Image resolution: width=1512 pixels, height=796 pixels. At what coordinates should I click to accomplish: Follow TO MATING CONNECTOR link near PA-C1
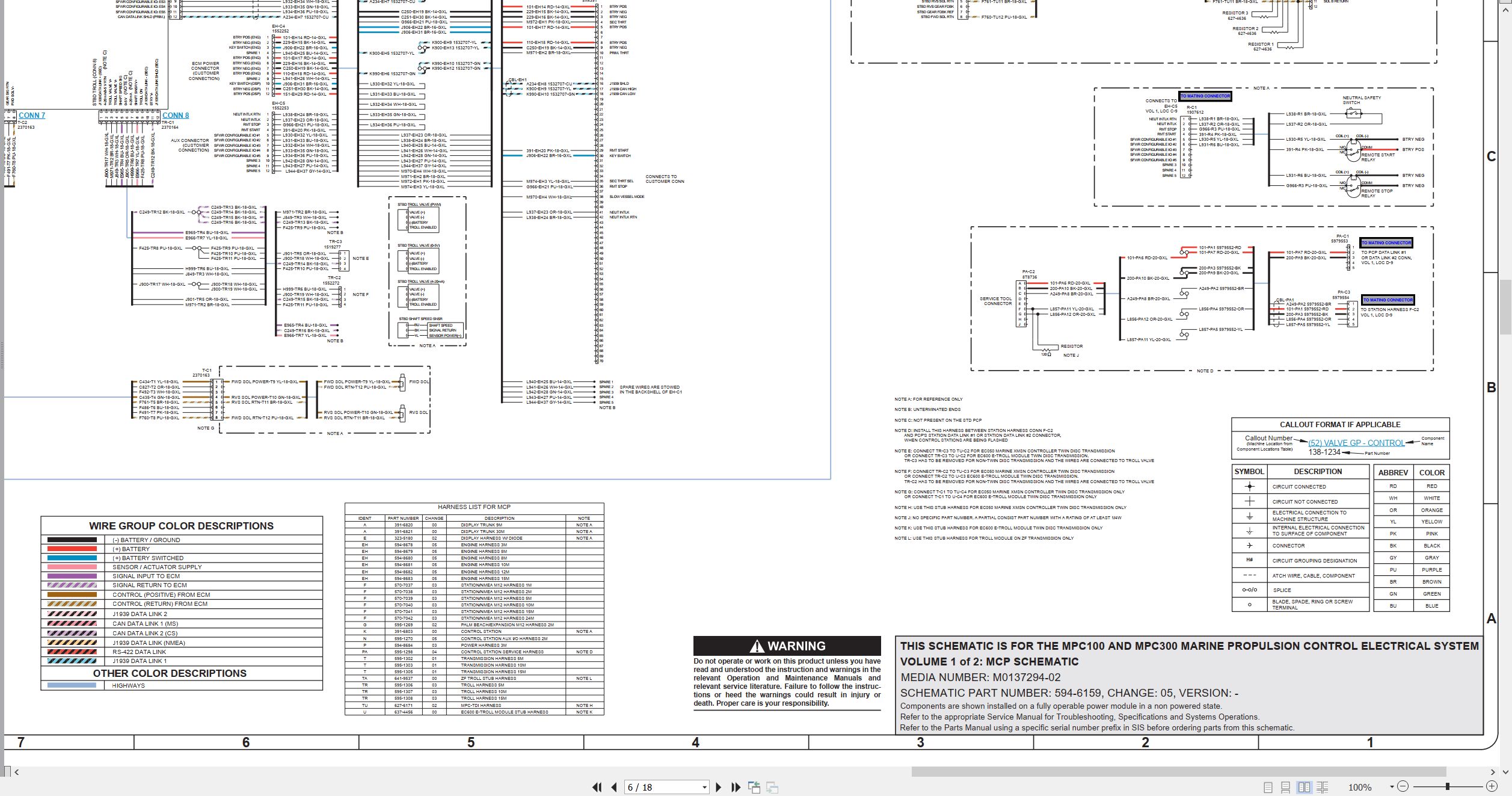pyautogui.click(x=1386, y=243)
